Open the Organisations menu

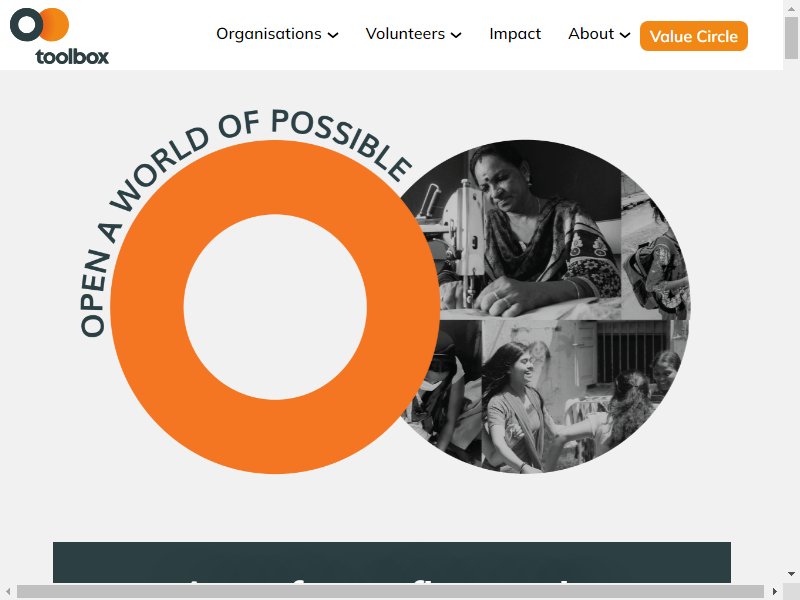pyautogui.click(x=269, y=34)
